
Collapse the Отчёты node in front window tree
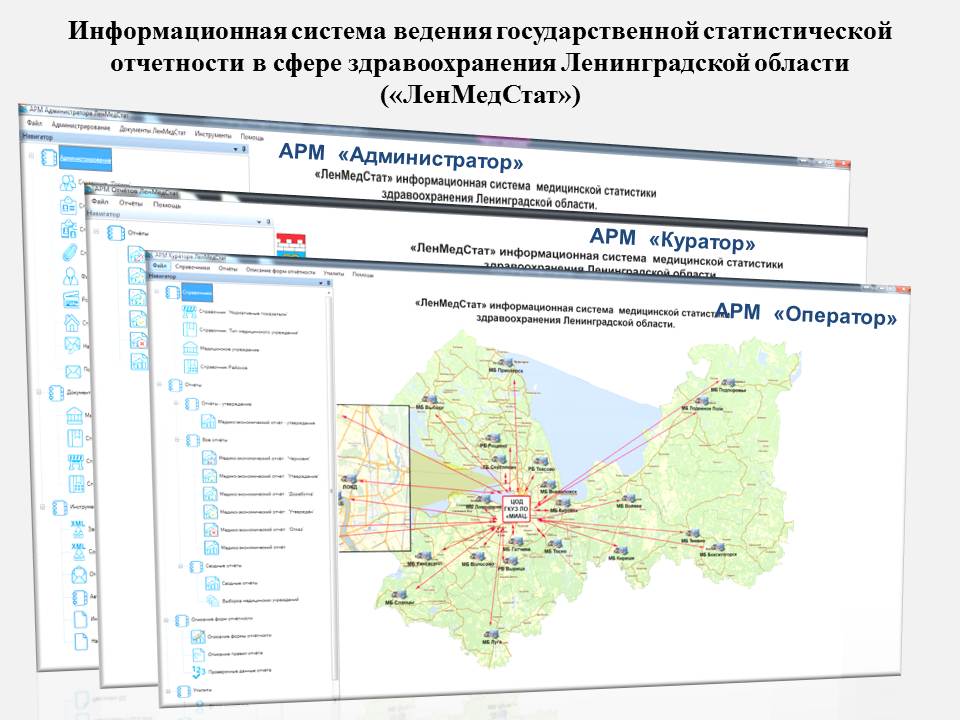(159, 384)
